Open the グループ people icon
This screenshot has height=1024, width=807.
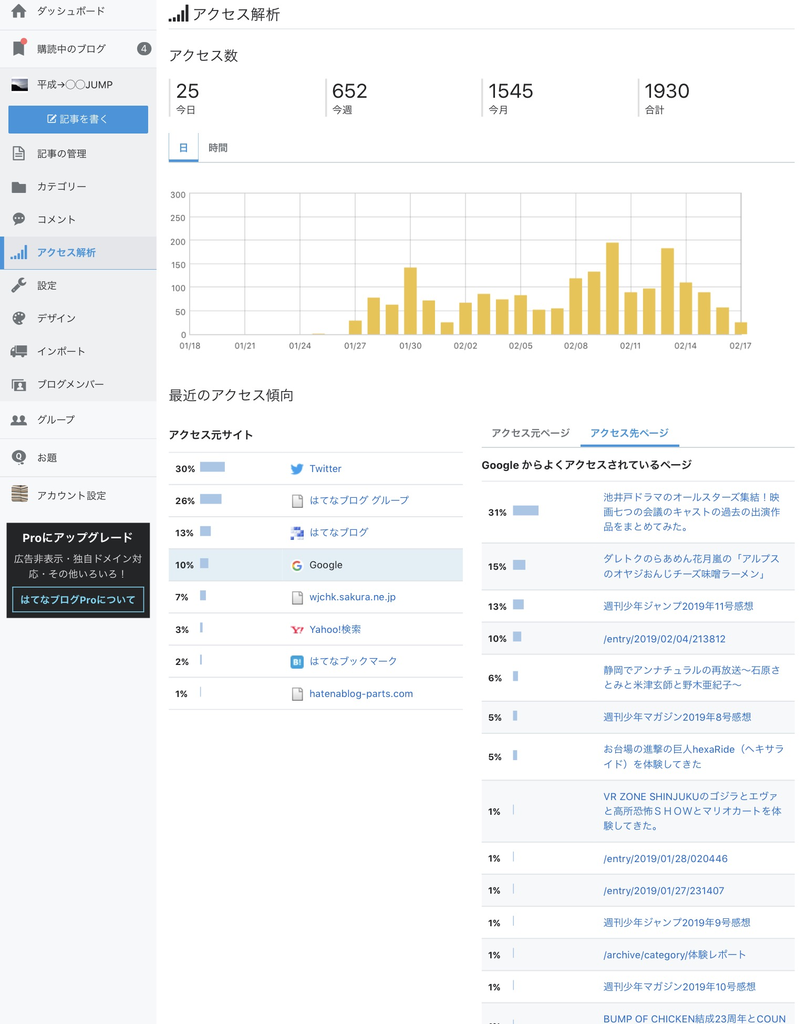click(x=19, y=420)
